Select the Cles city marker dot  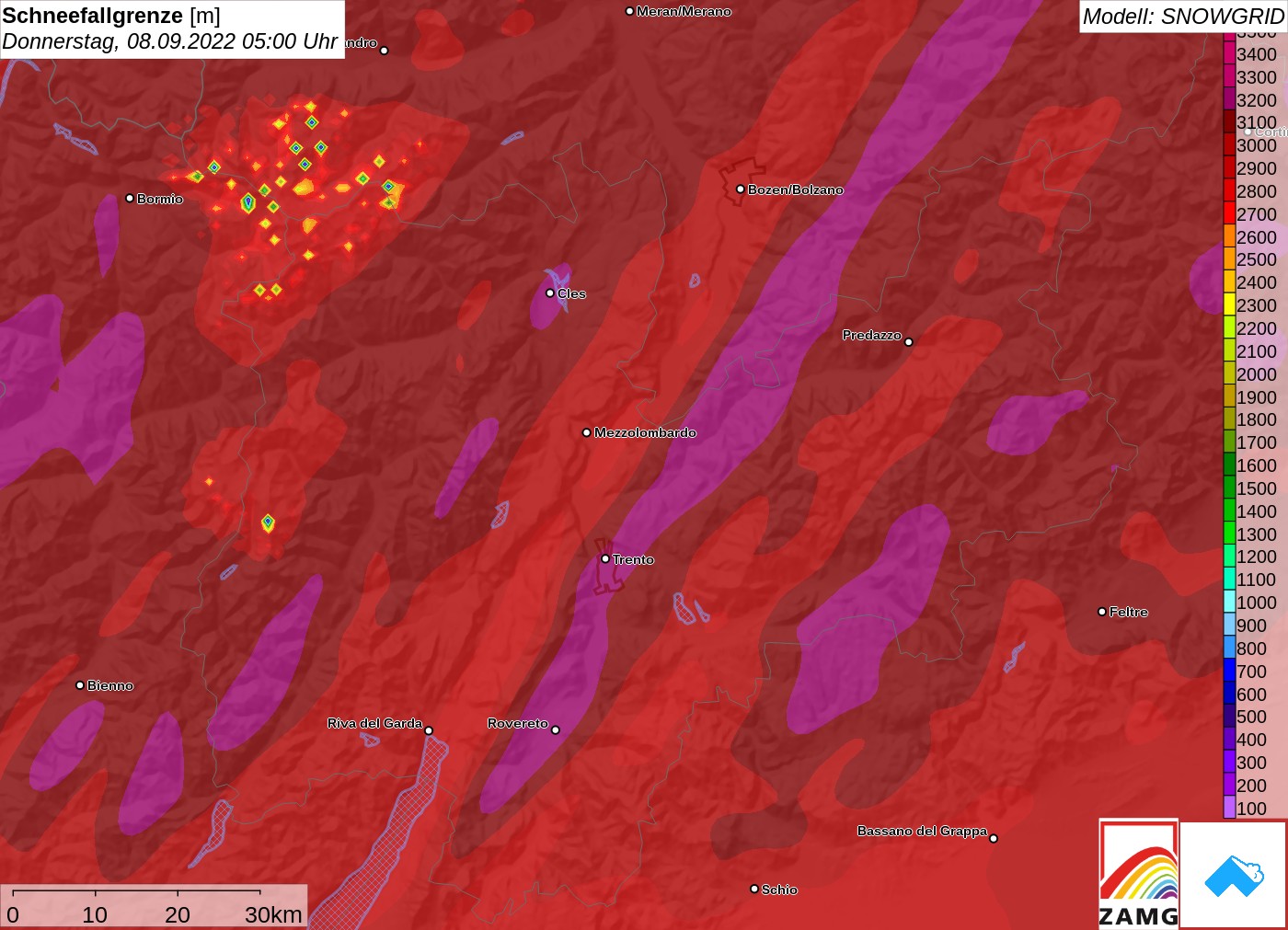(550, 293)
